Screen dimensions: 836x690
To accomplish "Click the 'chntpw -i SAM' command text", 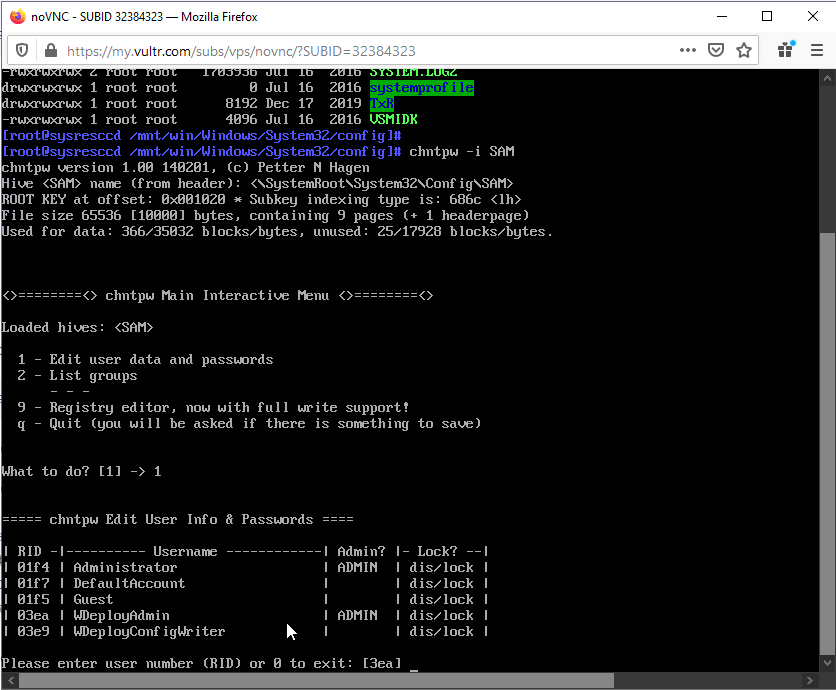I will [x=462, y=151].
